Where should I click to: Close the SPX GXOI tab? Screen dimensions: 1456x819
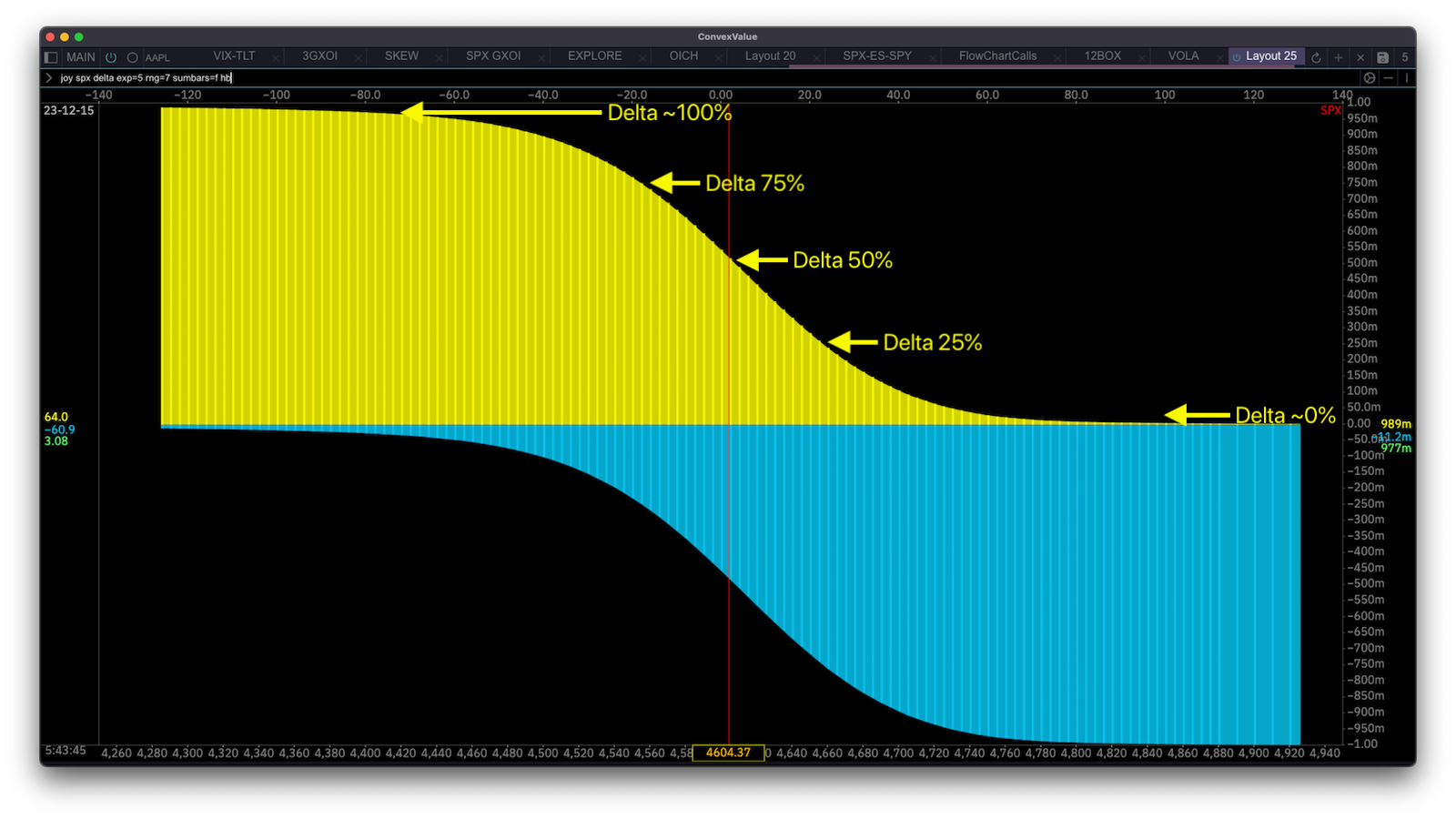(x=541, y=57)
